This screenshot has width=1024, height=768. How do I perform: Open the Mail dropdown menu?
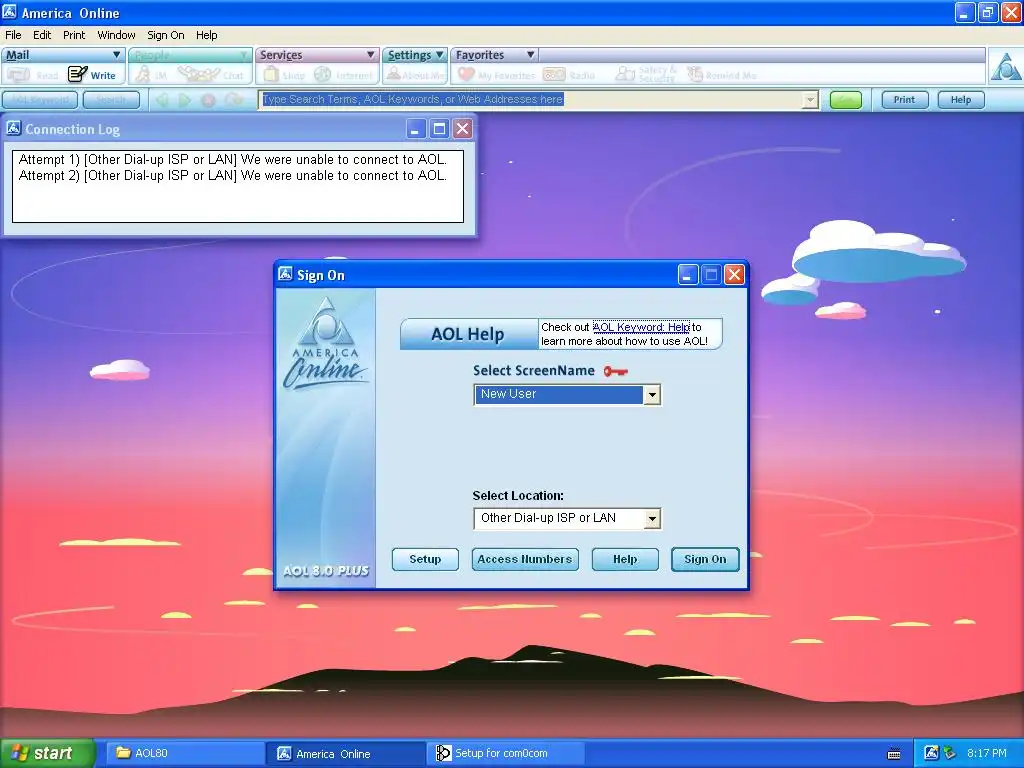(63, 55)
